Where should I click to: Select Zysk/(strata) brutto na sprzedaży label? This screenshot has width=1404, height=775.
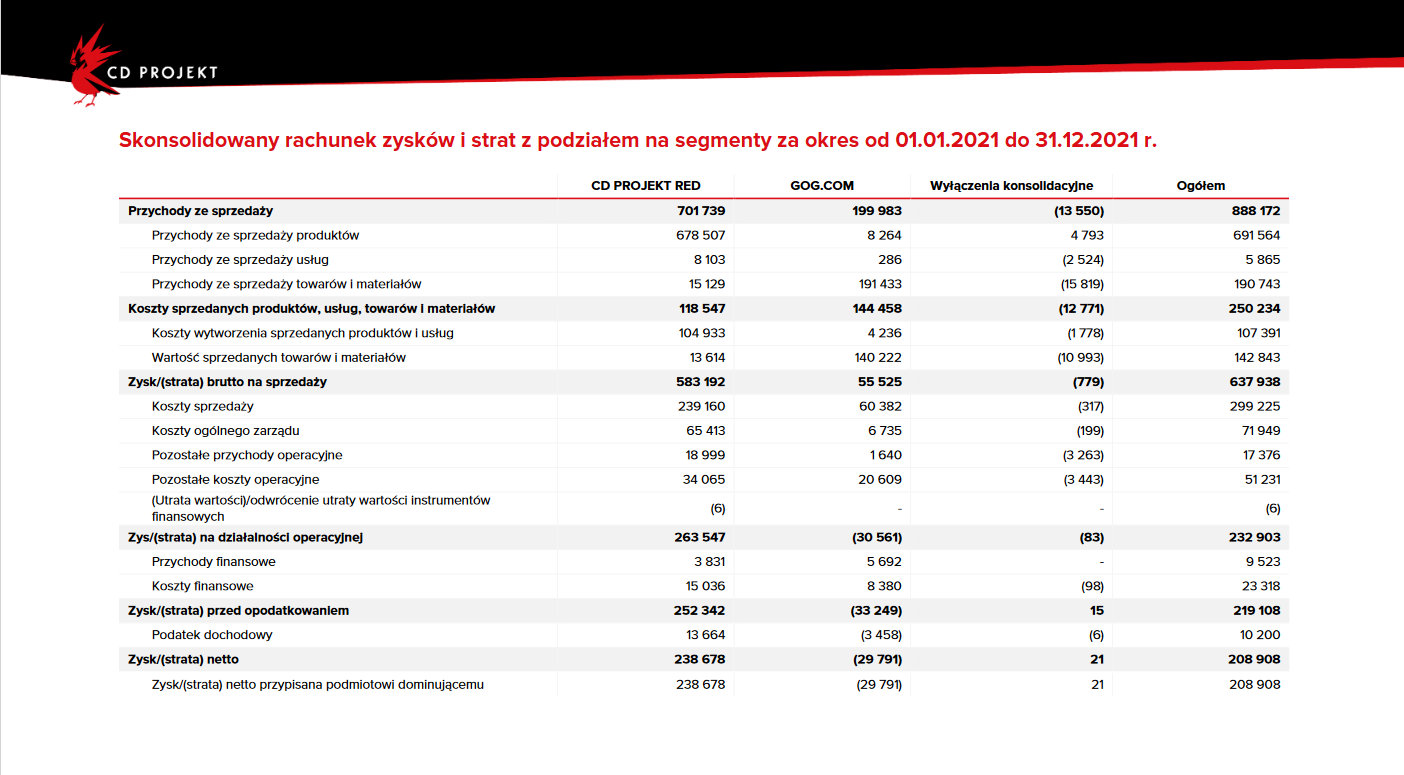[x=228, y=382]
